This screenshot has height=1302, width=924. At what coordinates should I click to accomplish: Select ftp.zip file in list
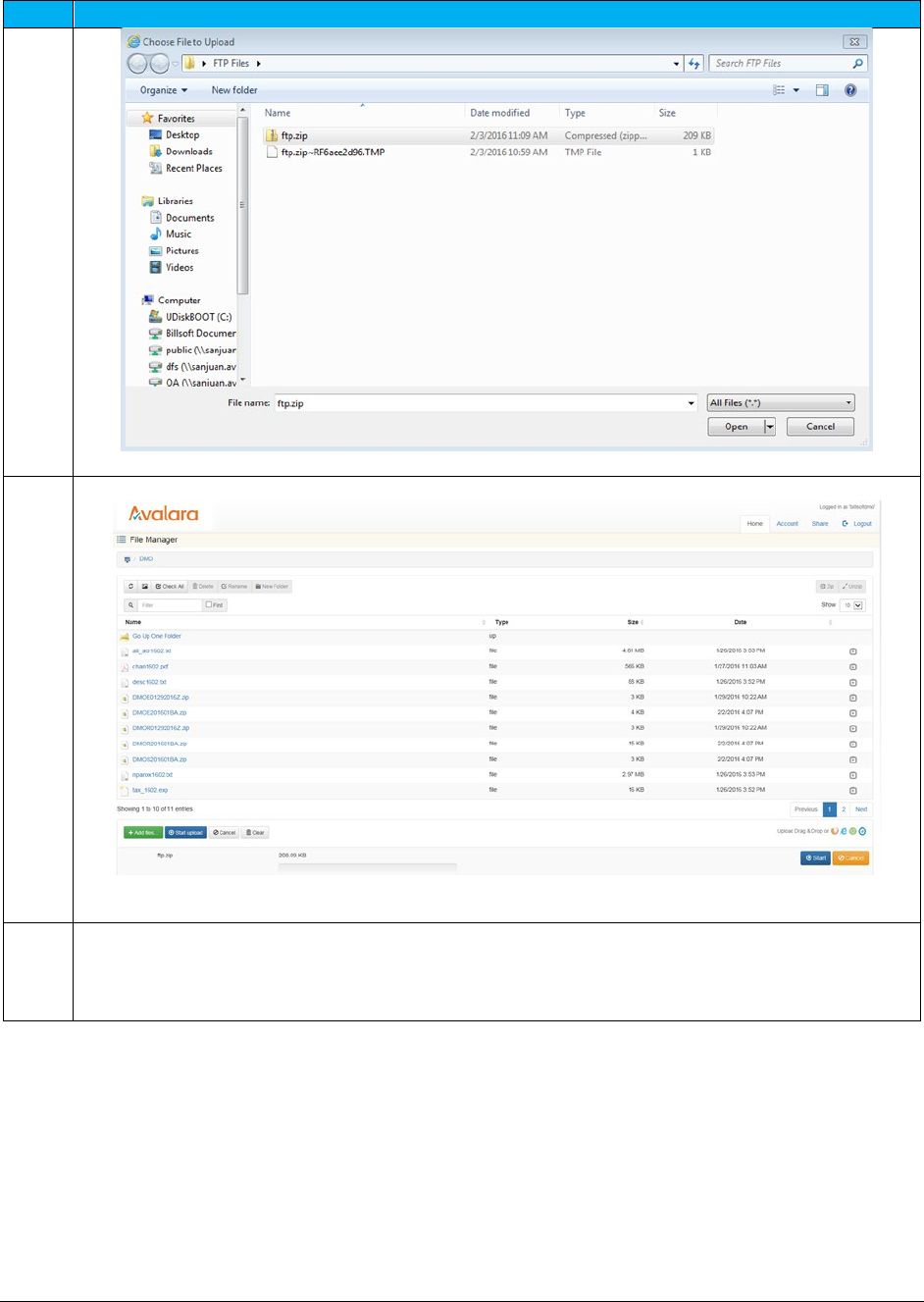coord(488,135)
